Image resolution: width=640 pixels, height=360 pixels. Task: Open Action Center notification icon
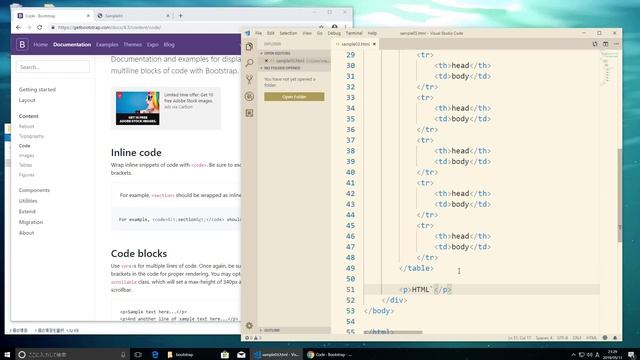point(631,354)
